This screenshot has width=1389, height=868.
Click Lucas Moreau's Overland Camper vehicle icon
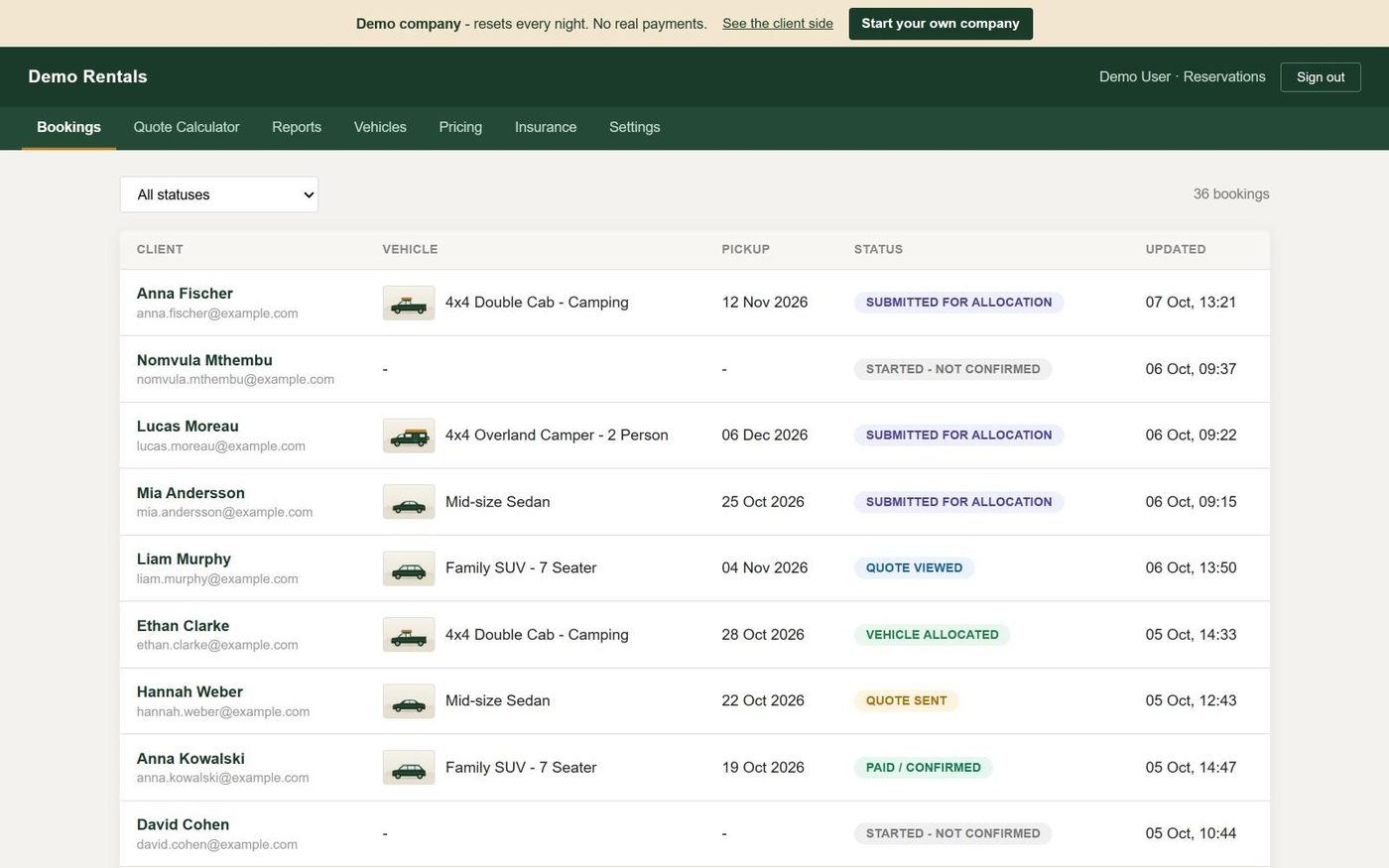[x=409, y=435]
